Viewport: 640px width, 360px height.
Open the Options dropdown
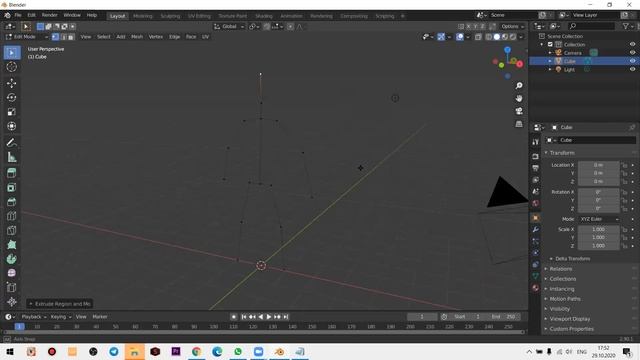pos(512,27)
